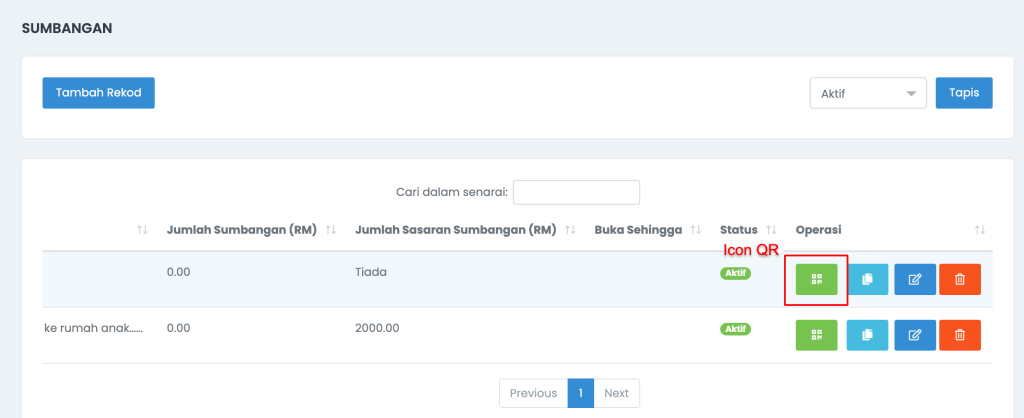Delete the second donation record
This screenshot has height=418, width=1024.
960,335
